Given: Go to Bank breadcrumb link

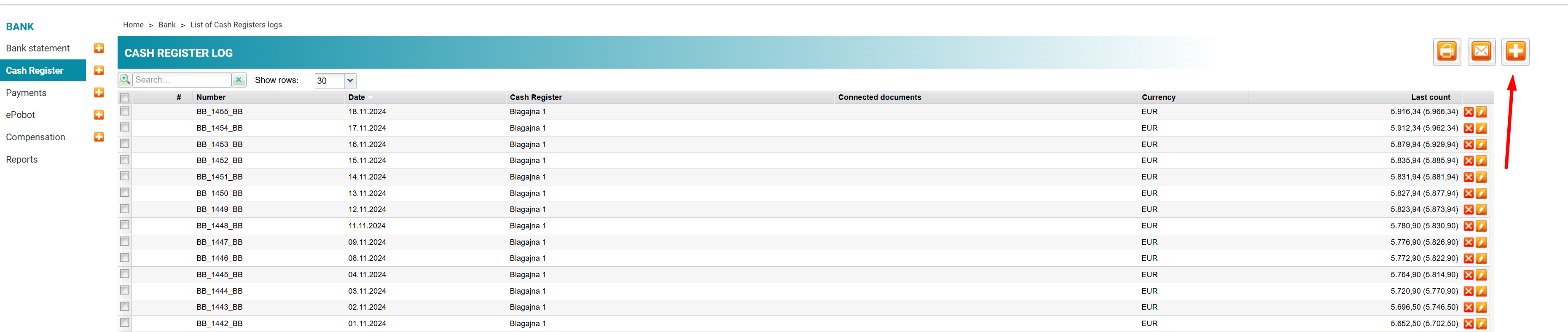Looking at the screenshot, I should click(167, 25).
